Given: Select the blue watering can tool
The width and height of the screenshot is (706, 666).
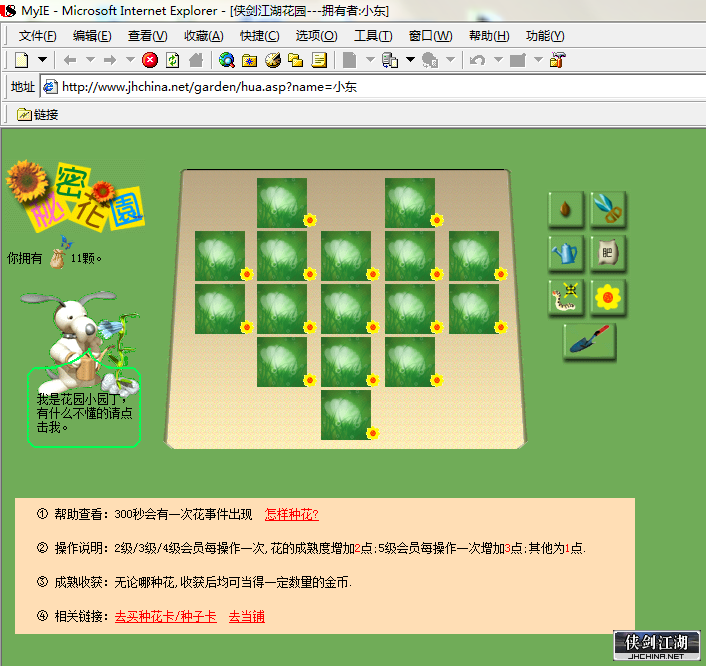Looking at the screenshot, I should 566,253.
